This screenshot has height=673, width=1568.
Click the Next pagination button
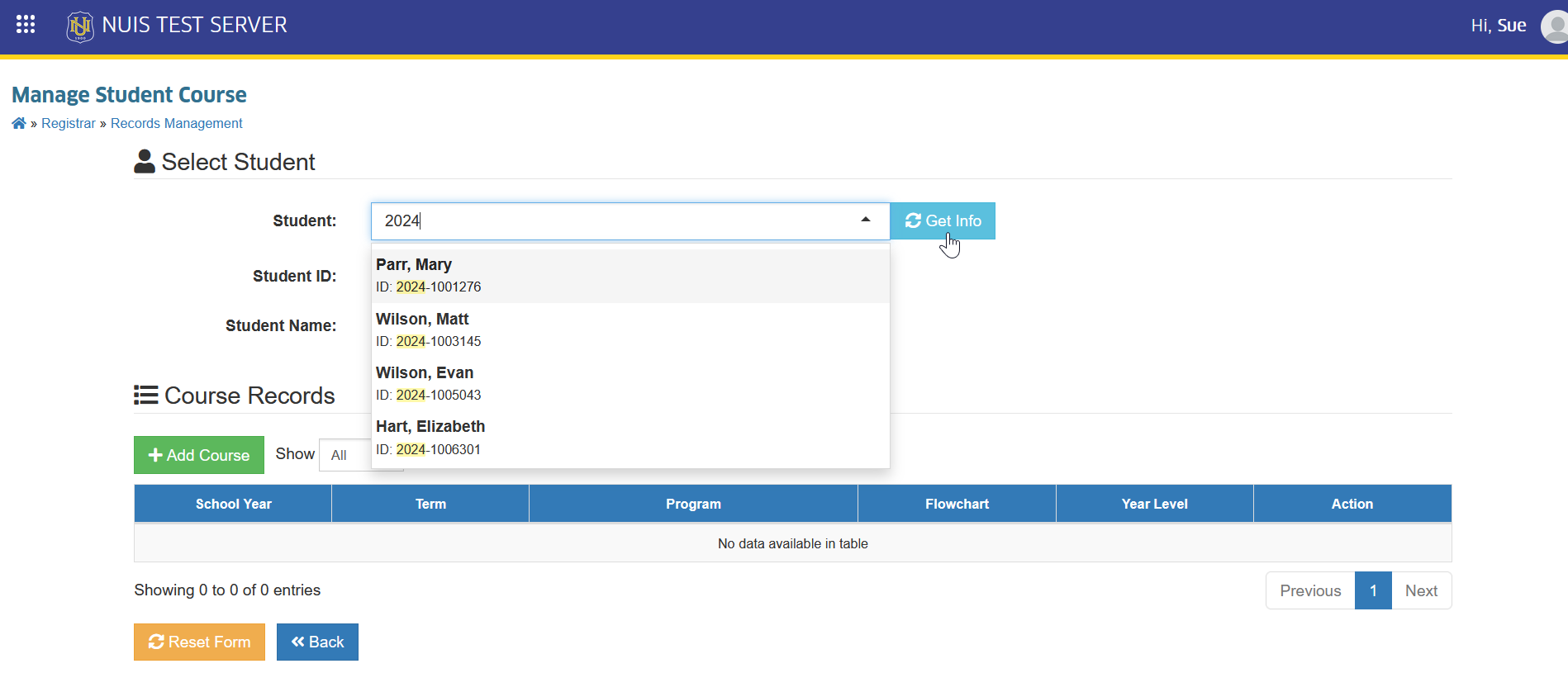click(x=1421, y=590)
